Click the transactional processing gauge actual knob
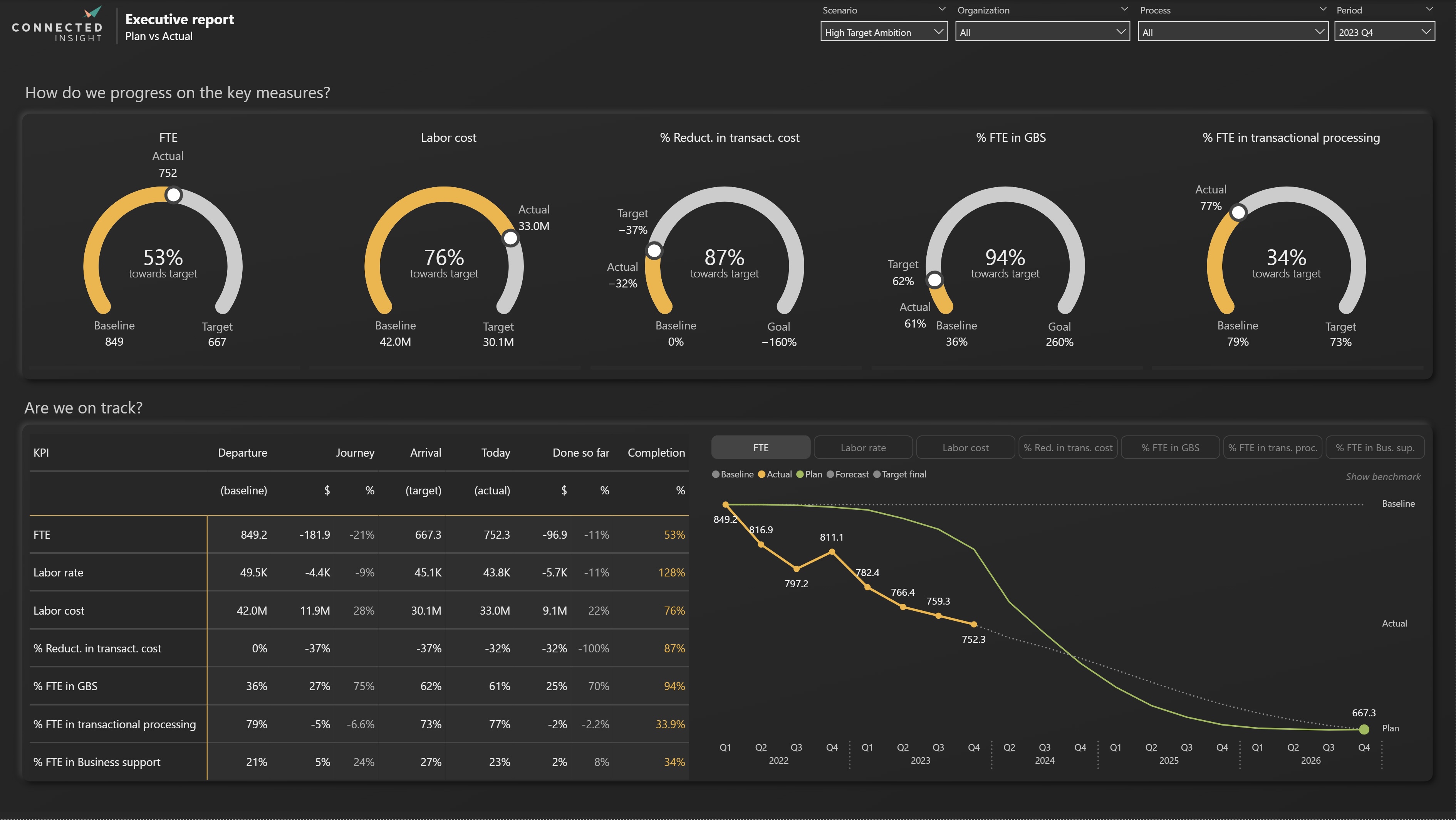Image resolution: width=1456 pixels, height=820 pixels. click(x=1238, y=213)
